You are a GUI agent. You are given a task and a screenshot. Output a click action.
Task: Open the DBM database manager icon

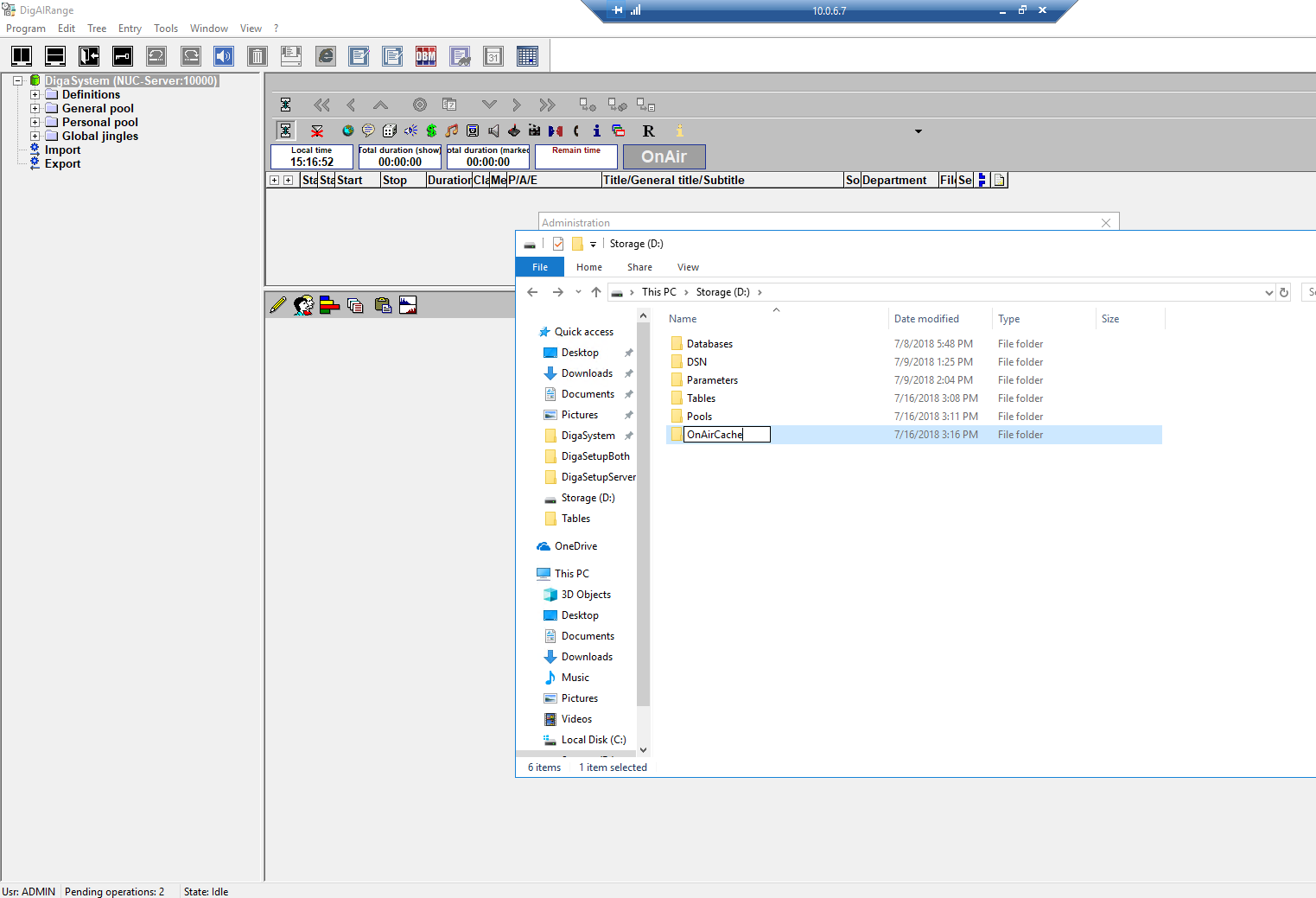(426, 57)
